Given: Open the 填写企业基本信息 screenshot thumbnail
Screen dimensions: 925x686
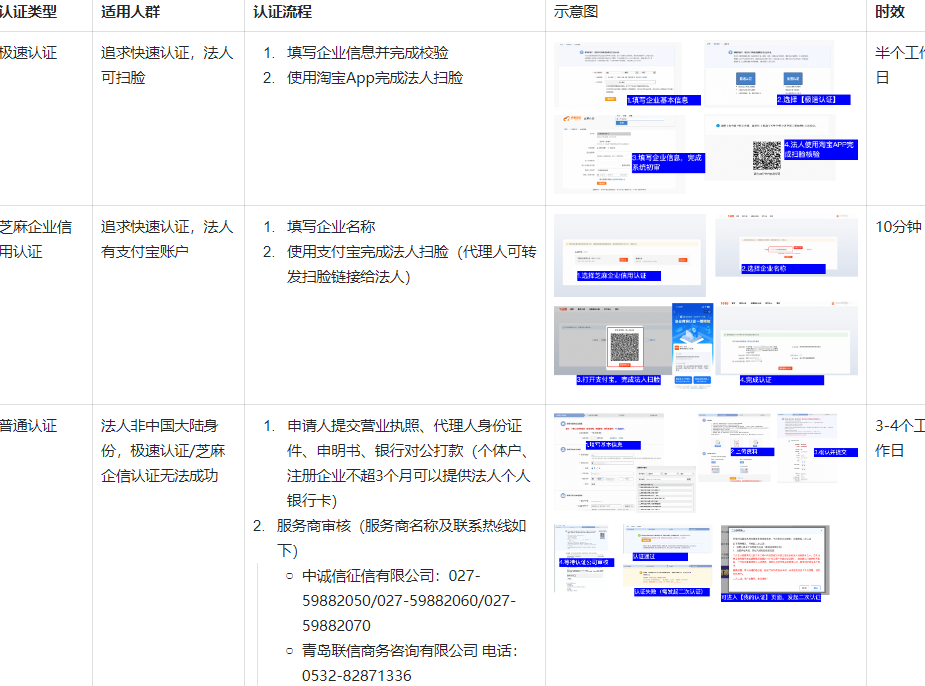Looking at the screenshot, I should click(618, 74).
